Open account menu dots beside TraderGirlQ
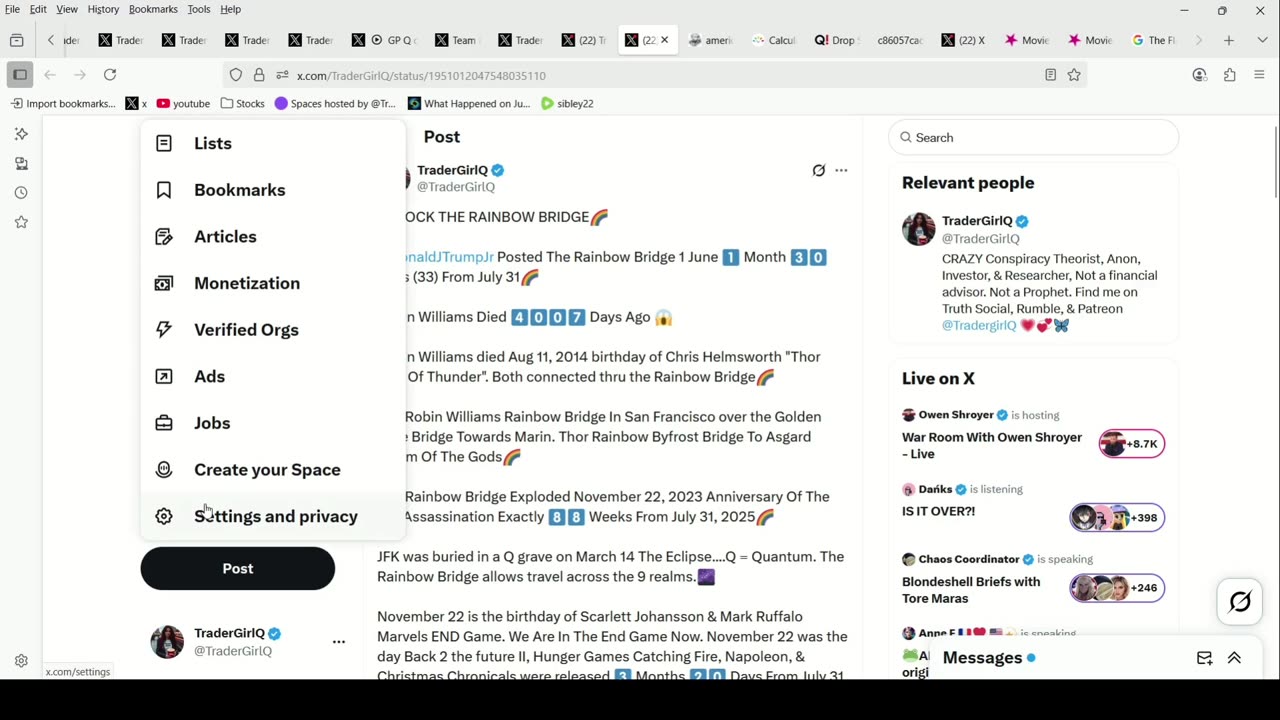 [339, 642]
